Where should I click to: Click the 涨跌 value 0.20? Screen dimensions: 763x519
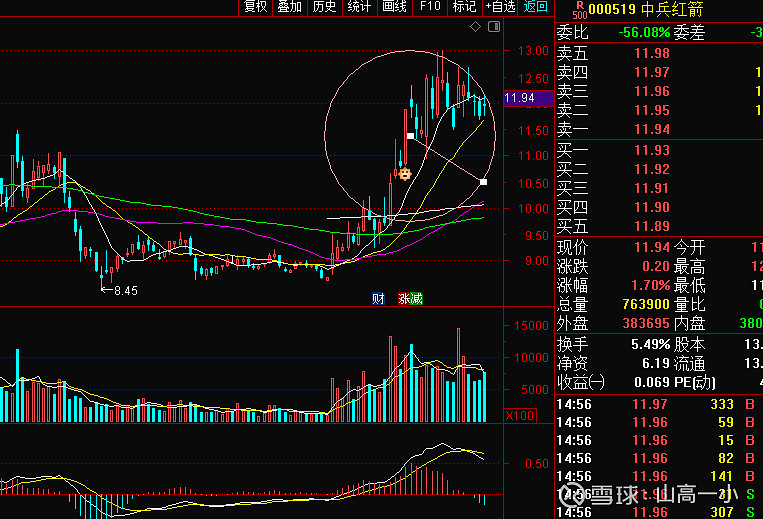pyautogui.click(x=656, y=267)
